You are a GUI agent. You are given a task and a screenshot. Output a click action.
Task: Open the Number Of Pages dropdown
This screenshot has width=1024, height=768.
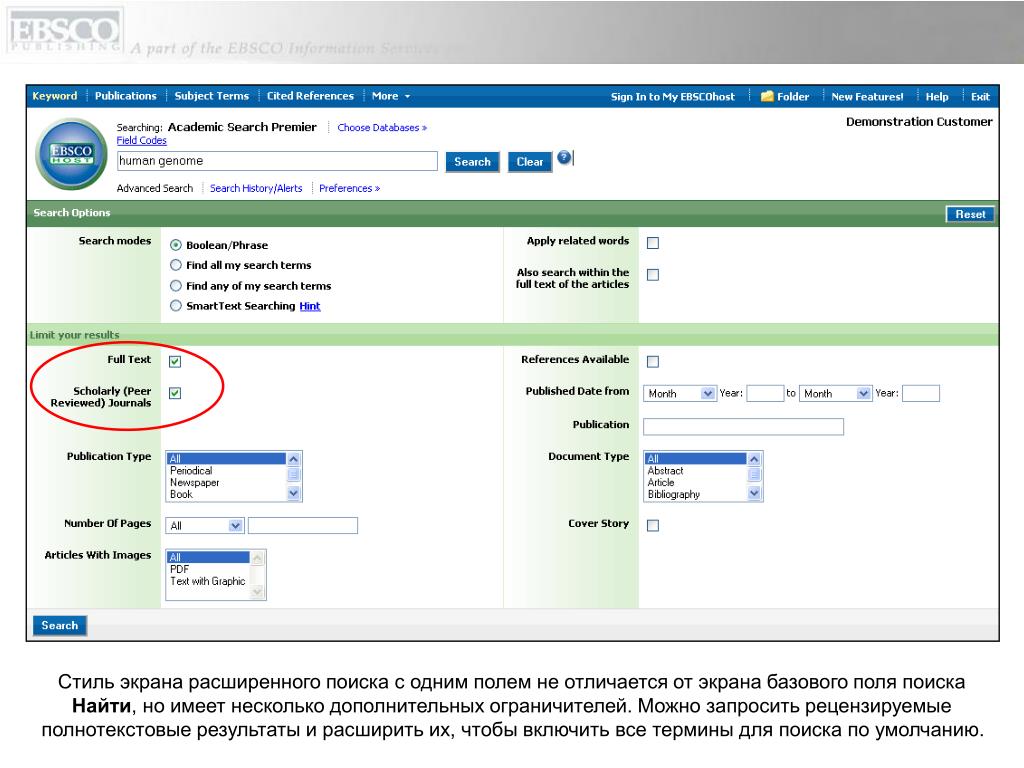coord(205,526)
